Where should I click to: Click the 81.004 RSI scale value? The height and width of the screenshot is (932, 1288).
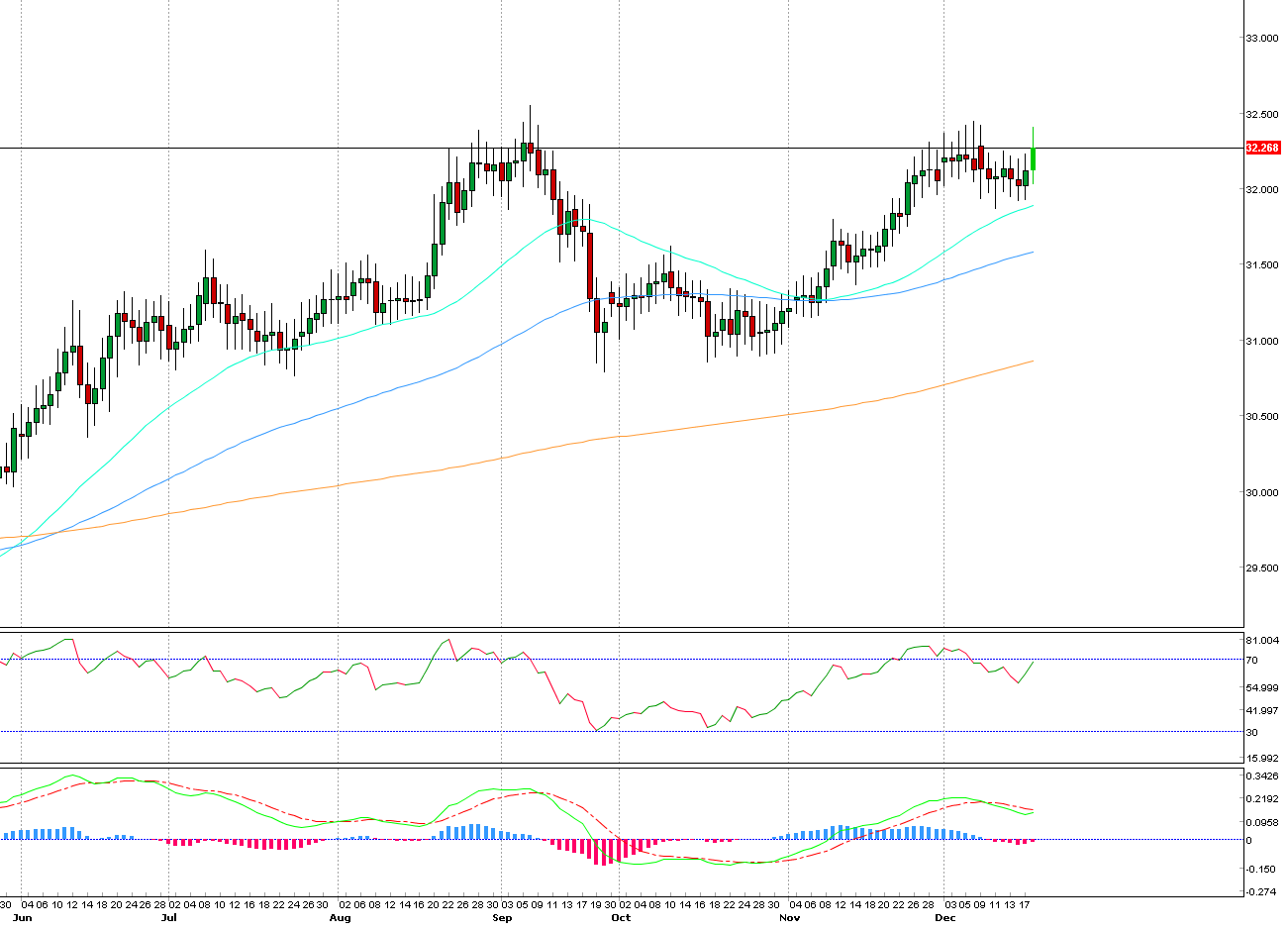1263,642
